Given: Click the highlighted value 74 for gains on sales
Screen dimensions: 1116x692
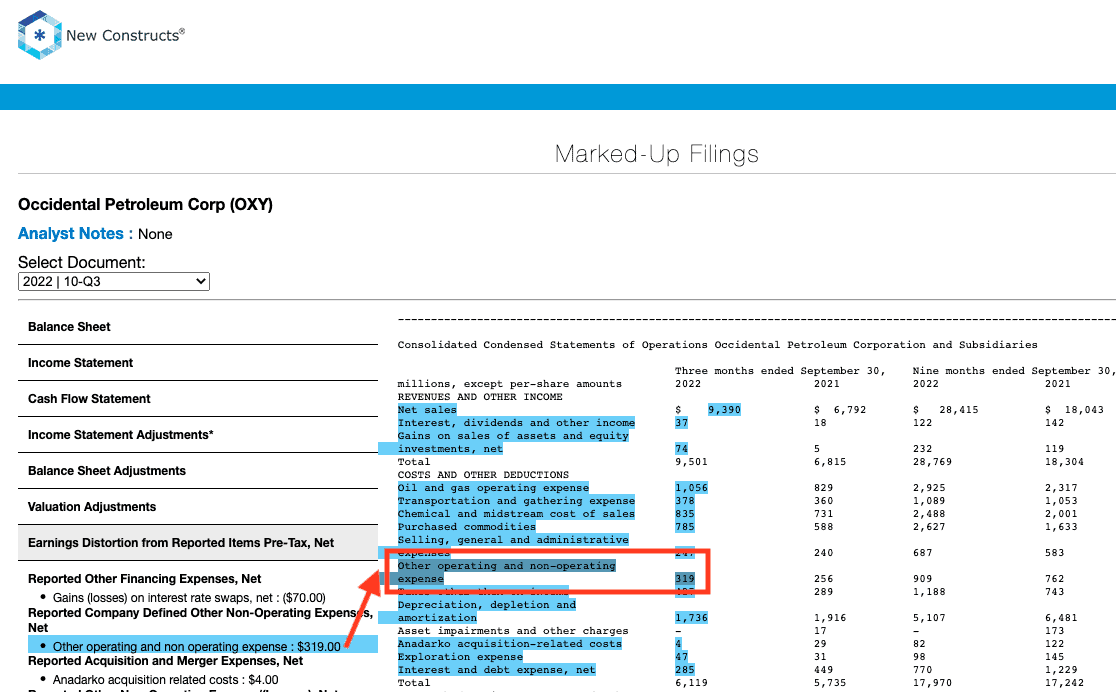Looking at the screenshot, I should tap(681, 449).
